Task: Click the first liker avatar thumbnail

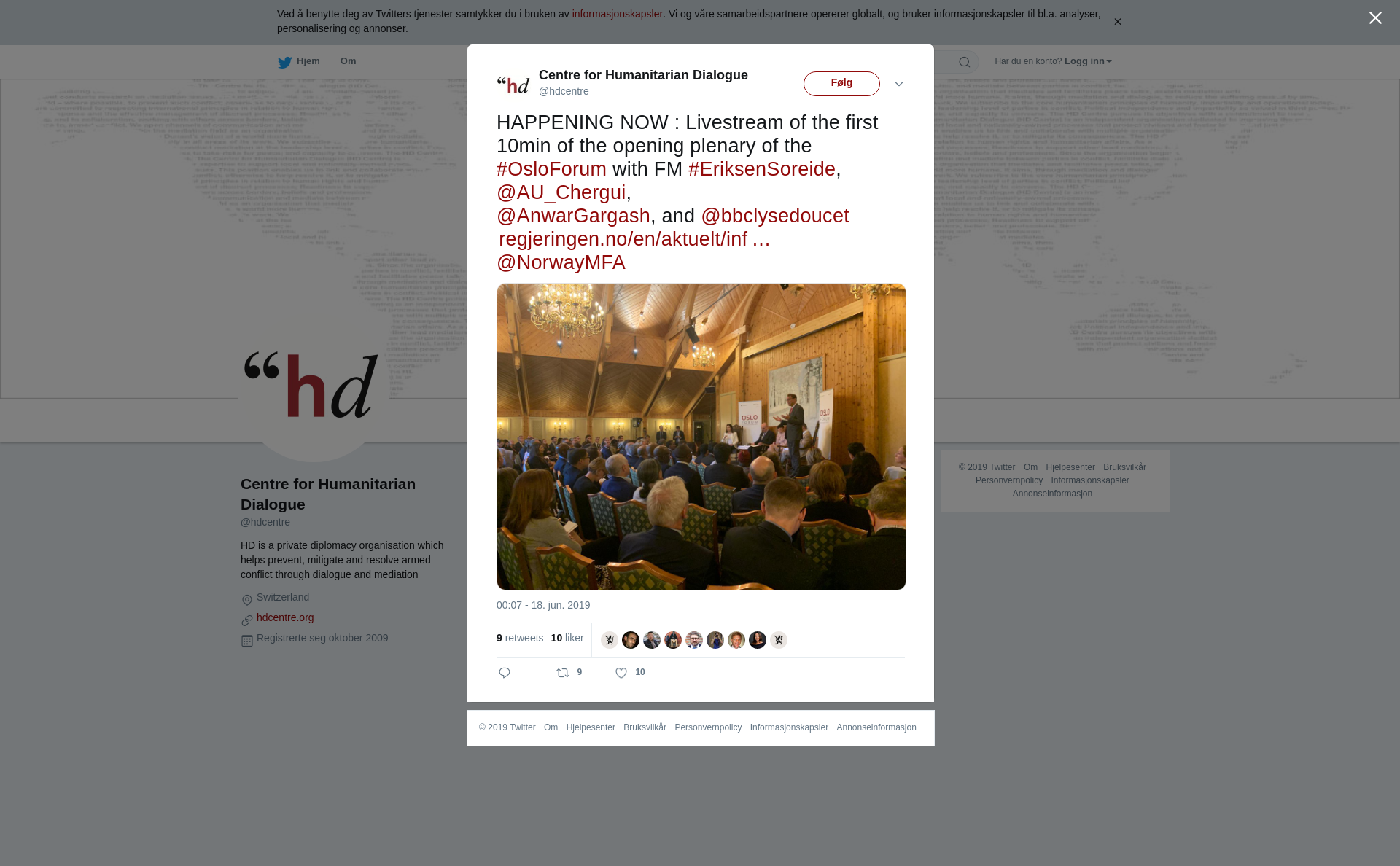Action: click(x=610, y=640)
